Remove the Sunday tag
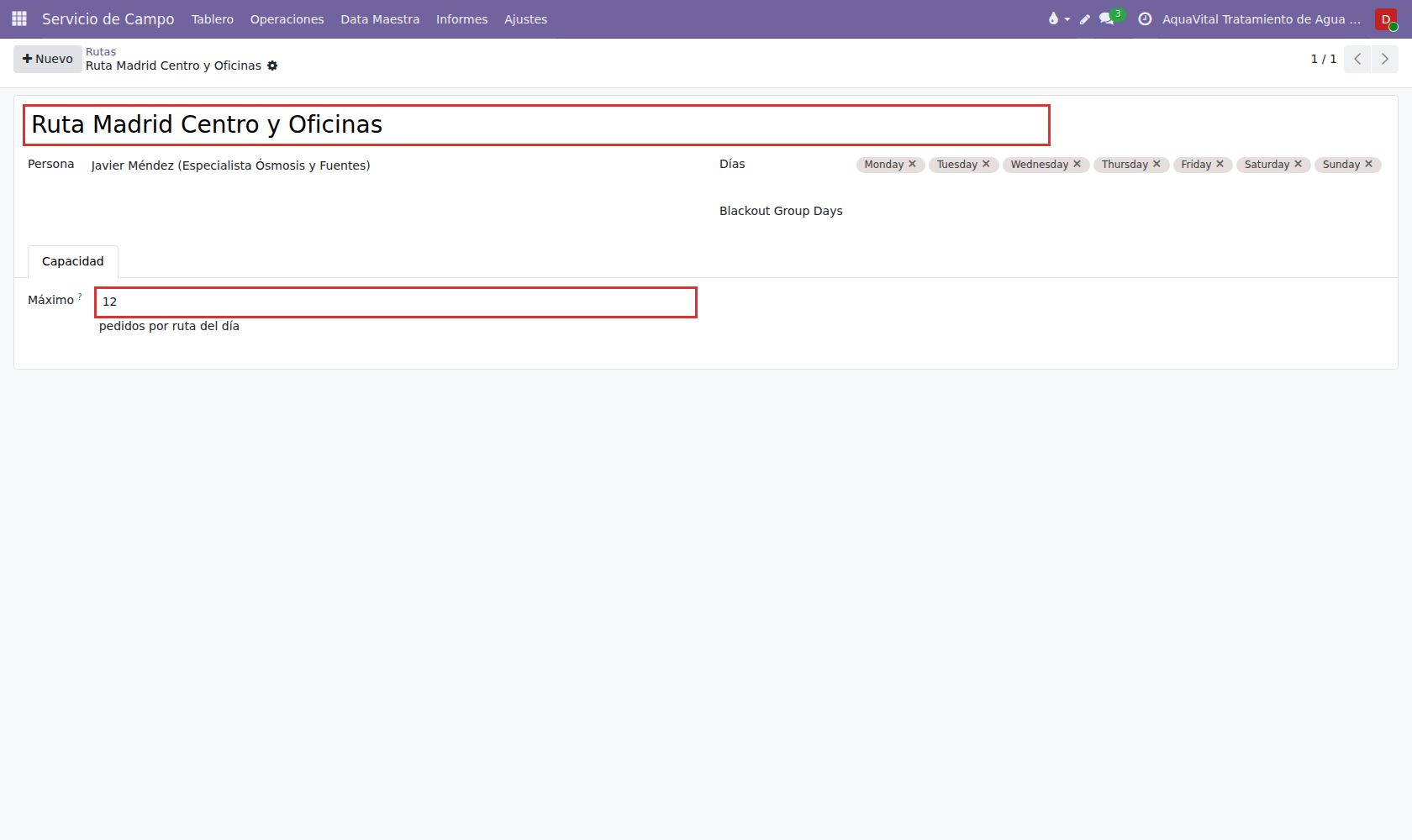Image resolution: width=1412 pixels, height=840 pixels. pos(1368,164)
